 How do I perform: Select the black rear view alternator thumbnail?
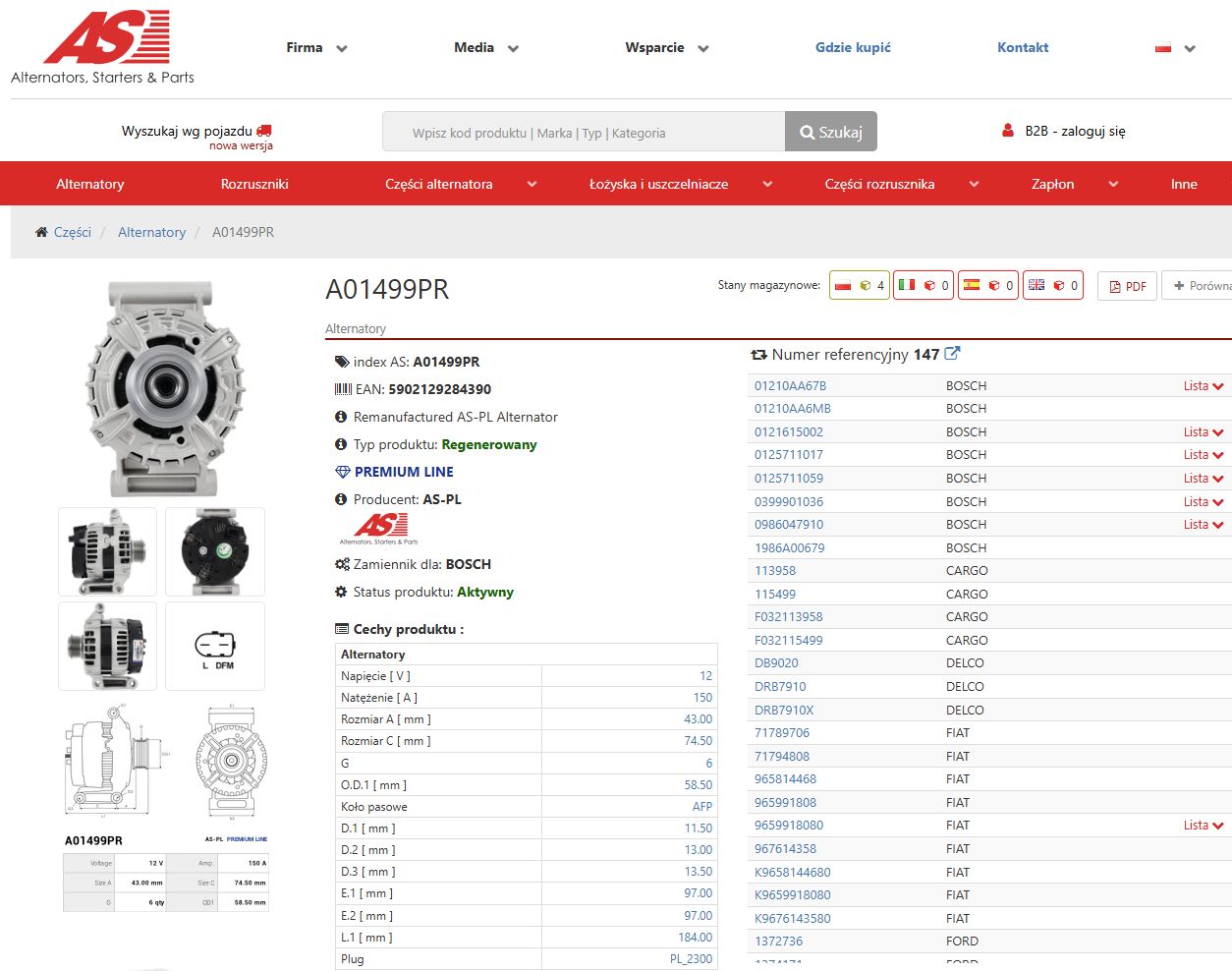215,551
